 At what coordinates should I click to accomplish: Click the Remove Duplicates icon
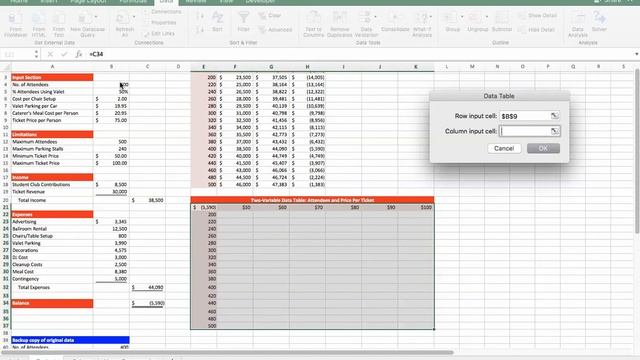click(x=340, y=24)
